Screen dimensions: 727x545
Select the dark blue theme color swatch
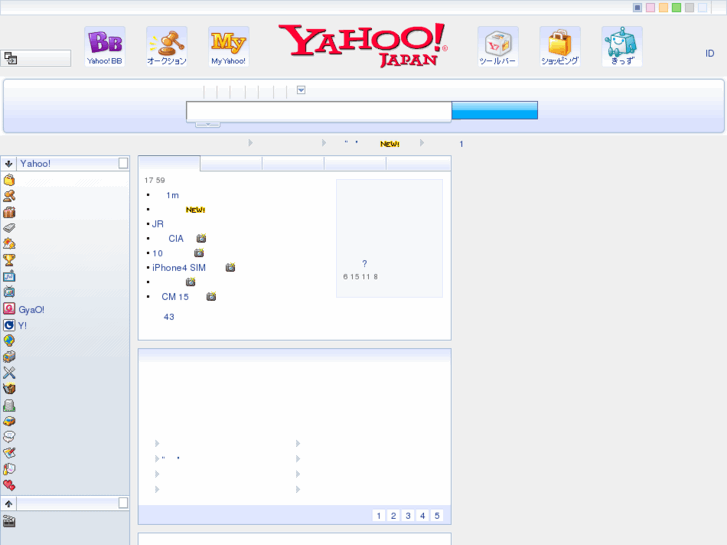pos(638,7)
